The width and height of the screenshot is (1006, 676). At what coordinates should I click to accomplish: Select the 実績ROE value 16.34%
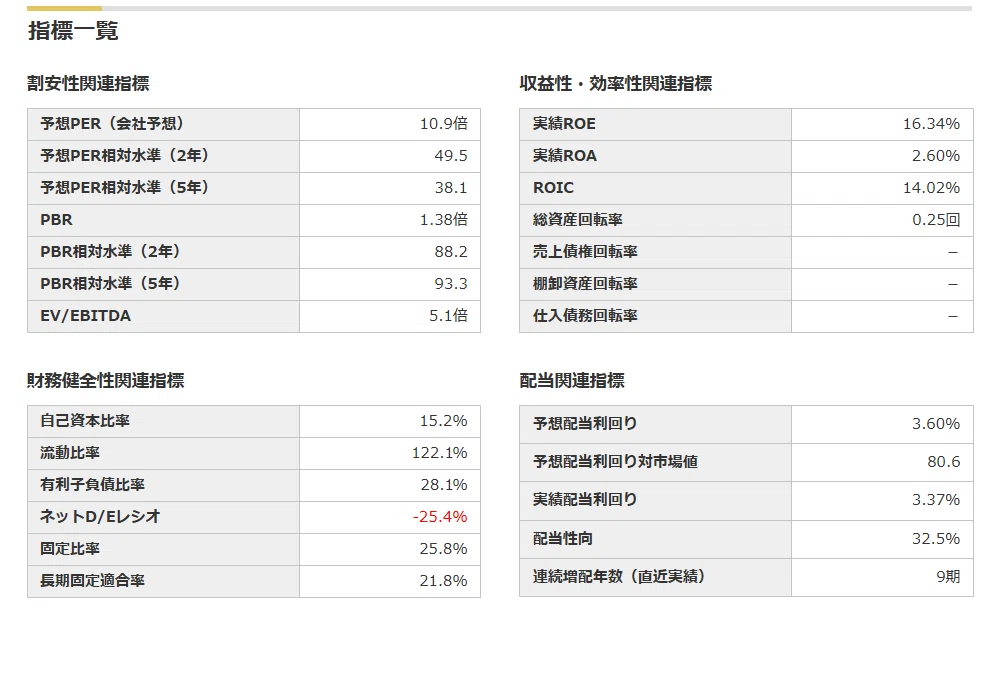pos(931,124)
